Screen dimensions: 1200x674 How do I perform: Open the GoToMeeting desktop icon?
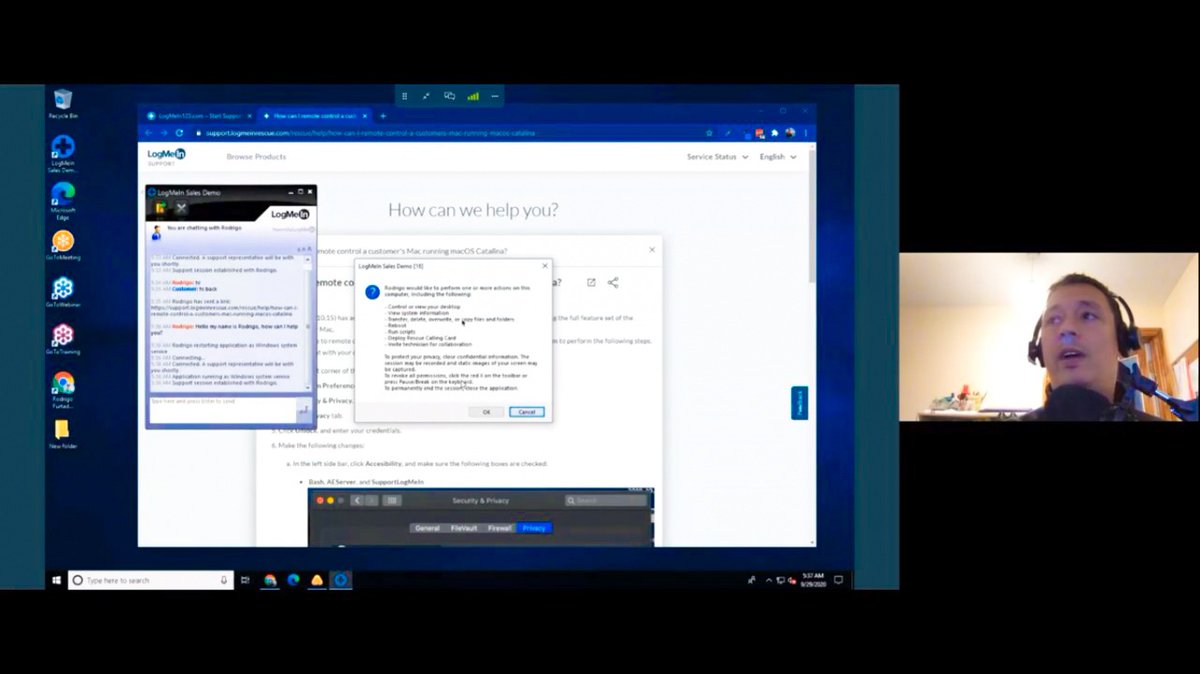63,246
